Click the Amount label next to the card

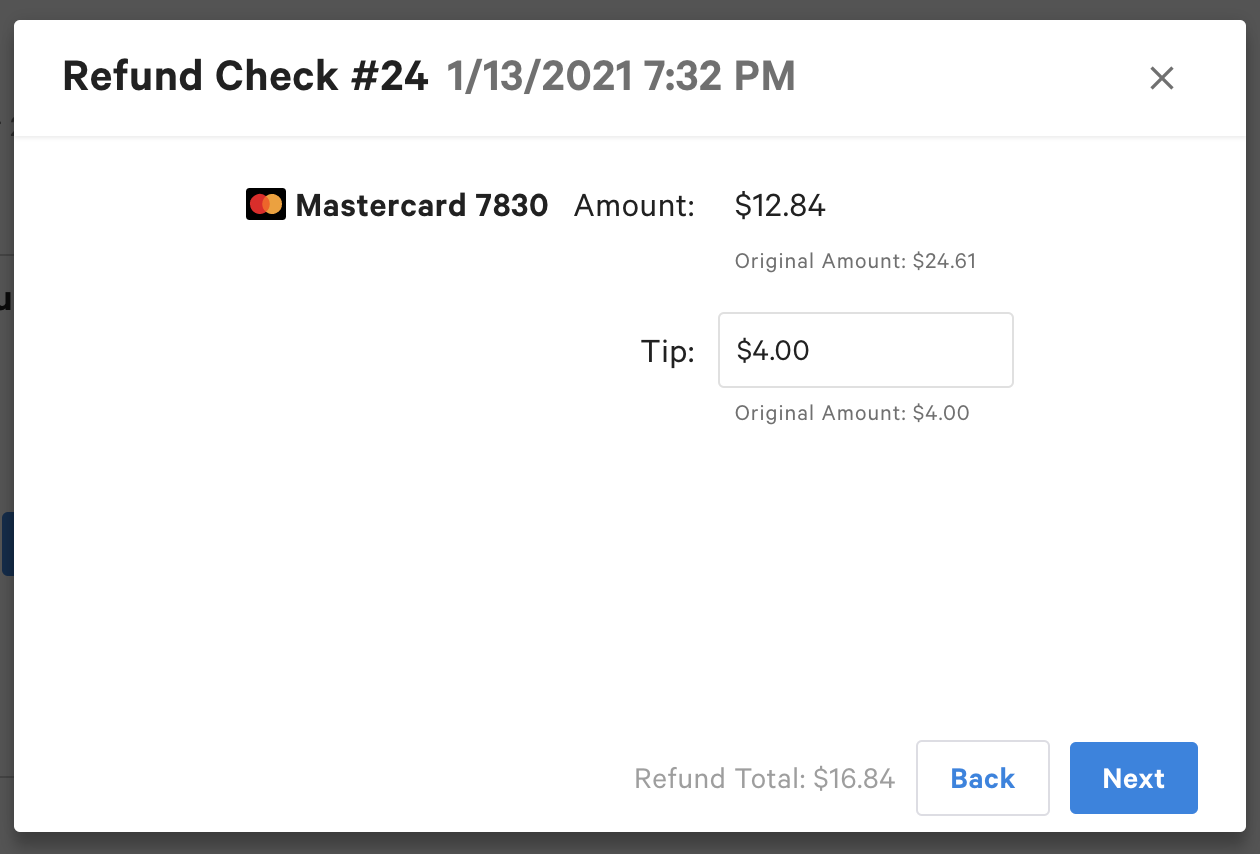[634, 205]
